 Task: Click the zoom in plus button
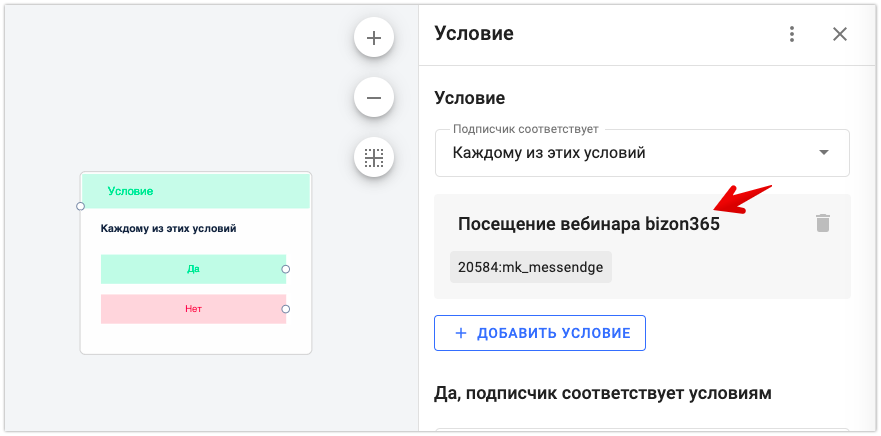(374, 39)
